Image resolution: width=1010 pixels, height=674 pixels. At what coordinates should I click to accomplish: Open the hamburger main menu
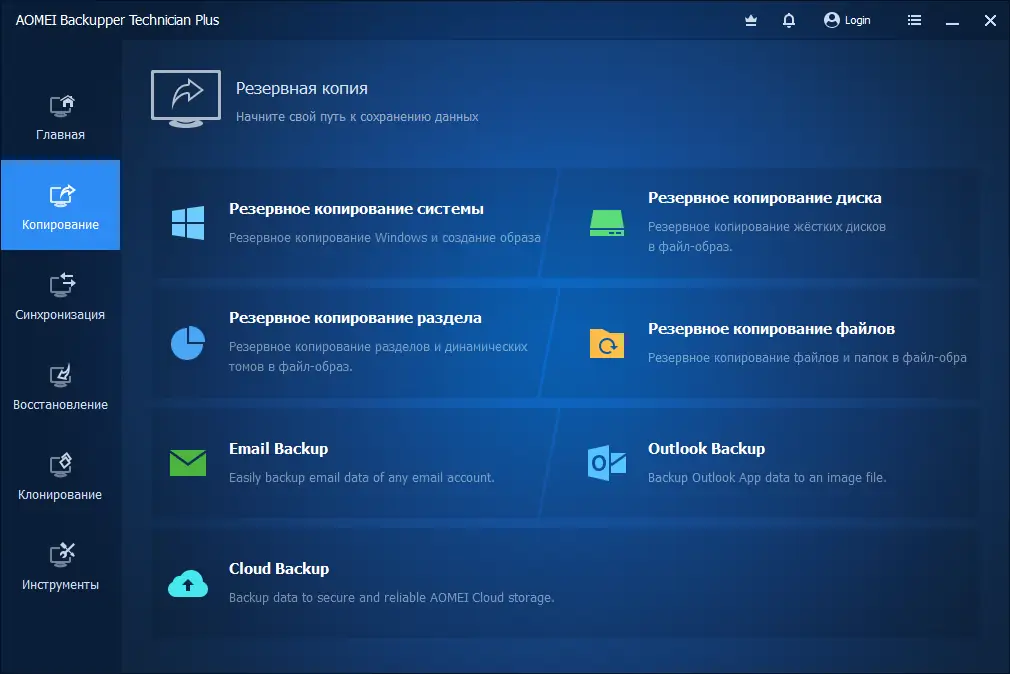(914, 20)
